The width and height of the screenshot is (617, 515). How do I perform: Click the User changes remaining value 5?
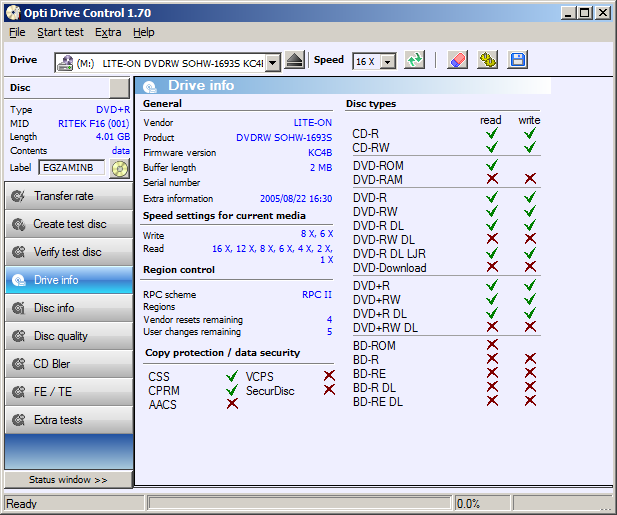329,332
